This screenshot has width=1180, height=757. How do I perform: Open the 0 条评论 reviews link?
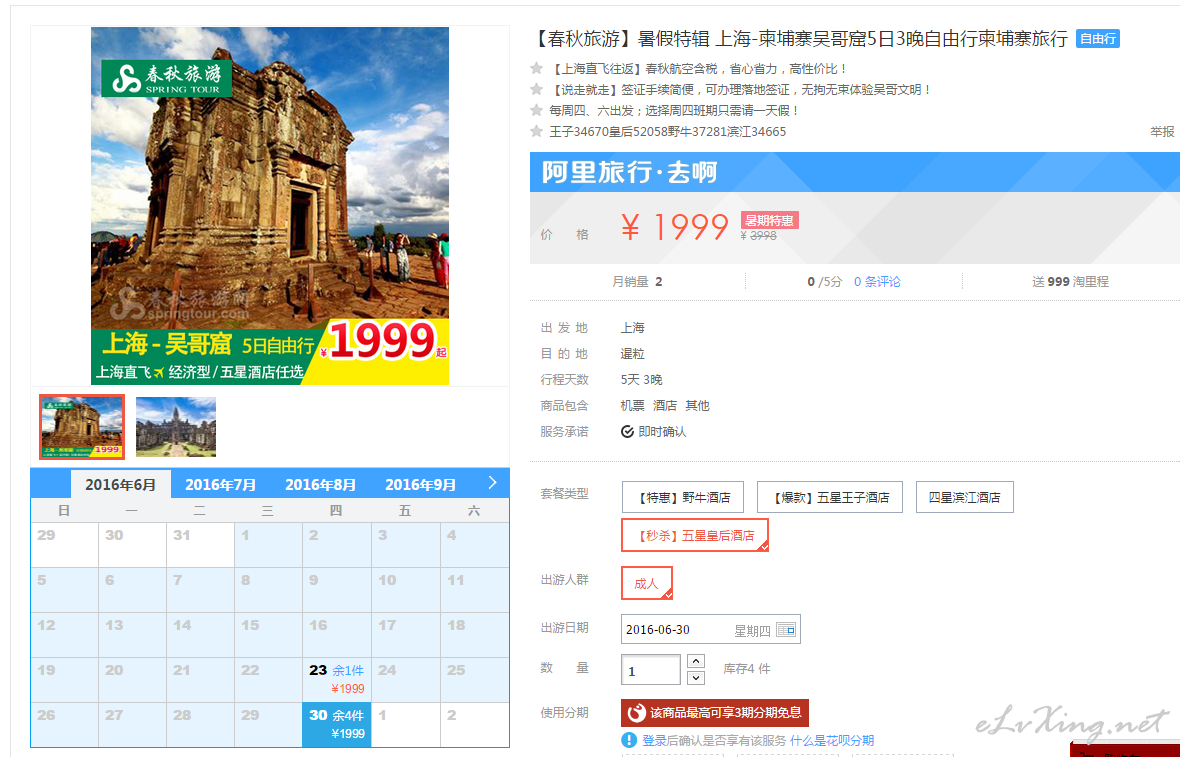point(877,281)
